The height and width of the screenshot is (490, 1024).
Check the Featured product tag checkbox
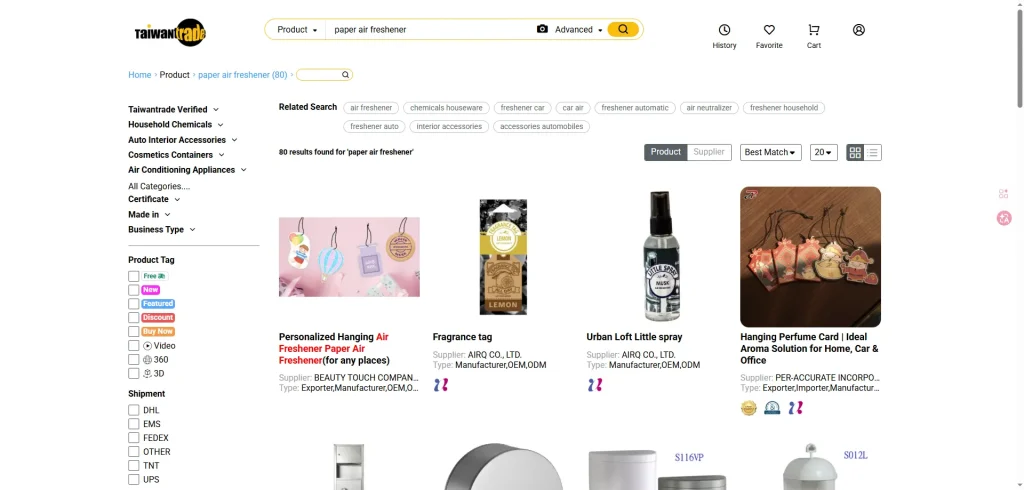[134, 304]
